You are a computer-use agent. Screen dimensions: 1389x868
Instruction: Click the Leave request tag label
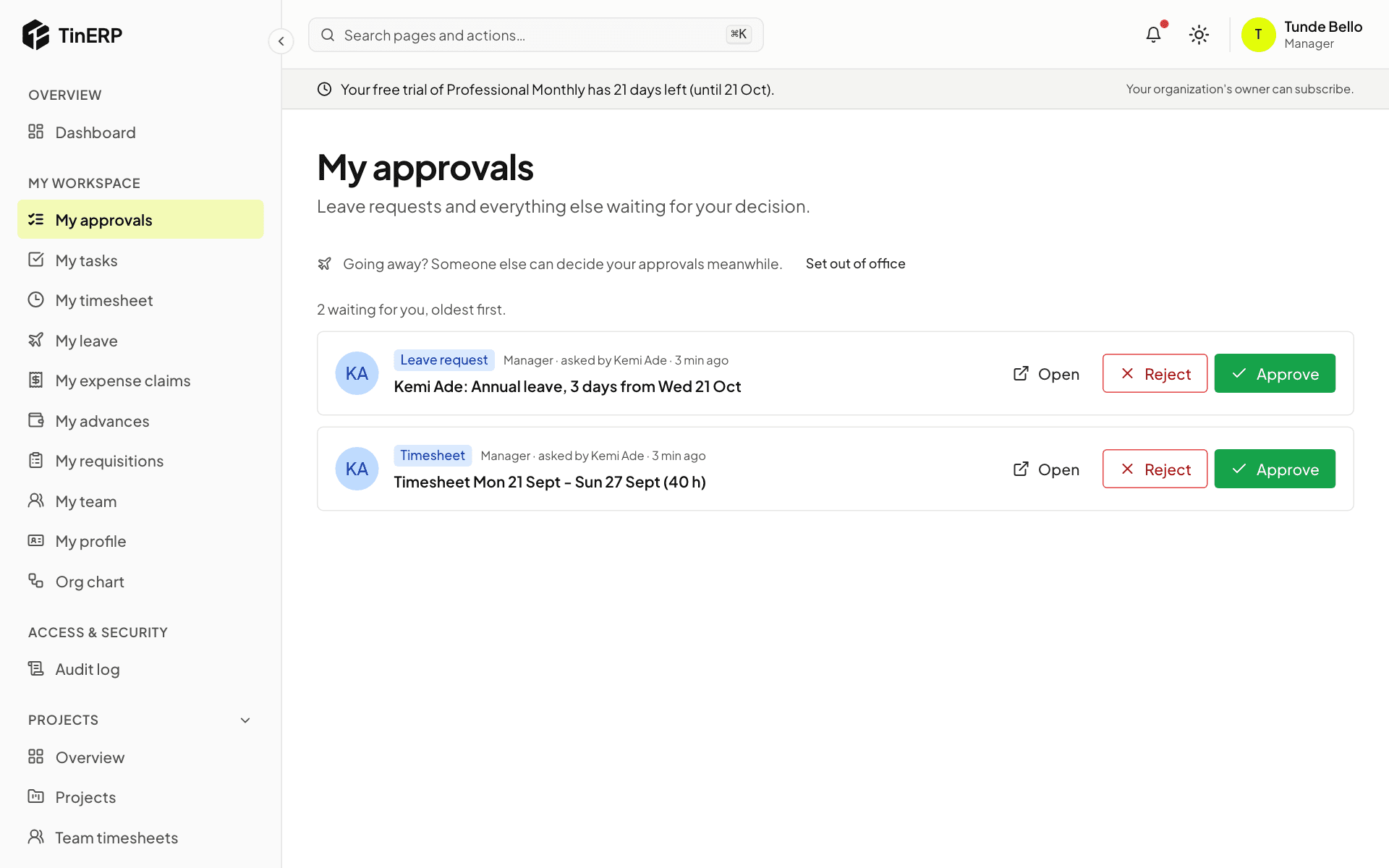click(444, 359)
